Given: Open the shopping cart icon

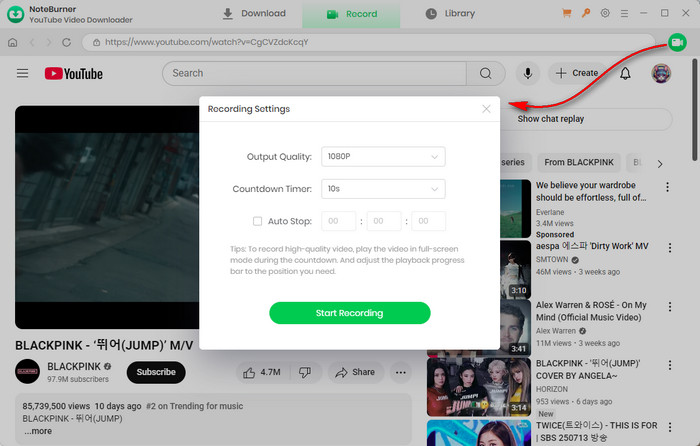Looking at the screenshot, I should tap(568, 13).
